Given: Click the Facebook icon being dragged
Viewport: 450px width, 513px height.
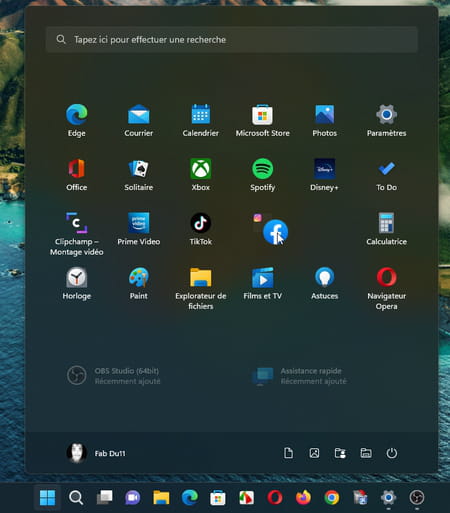Looking at the screenshot, I should 275,232.
